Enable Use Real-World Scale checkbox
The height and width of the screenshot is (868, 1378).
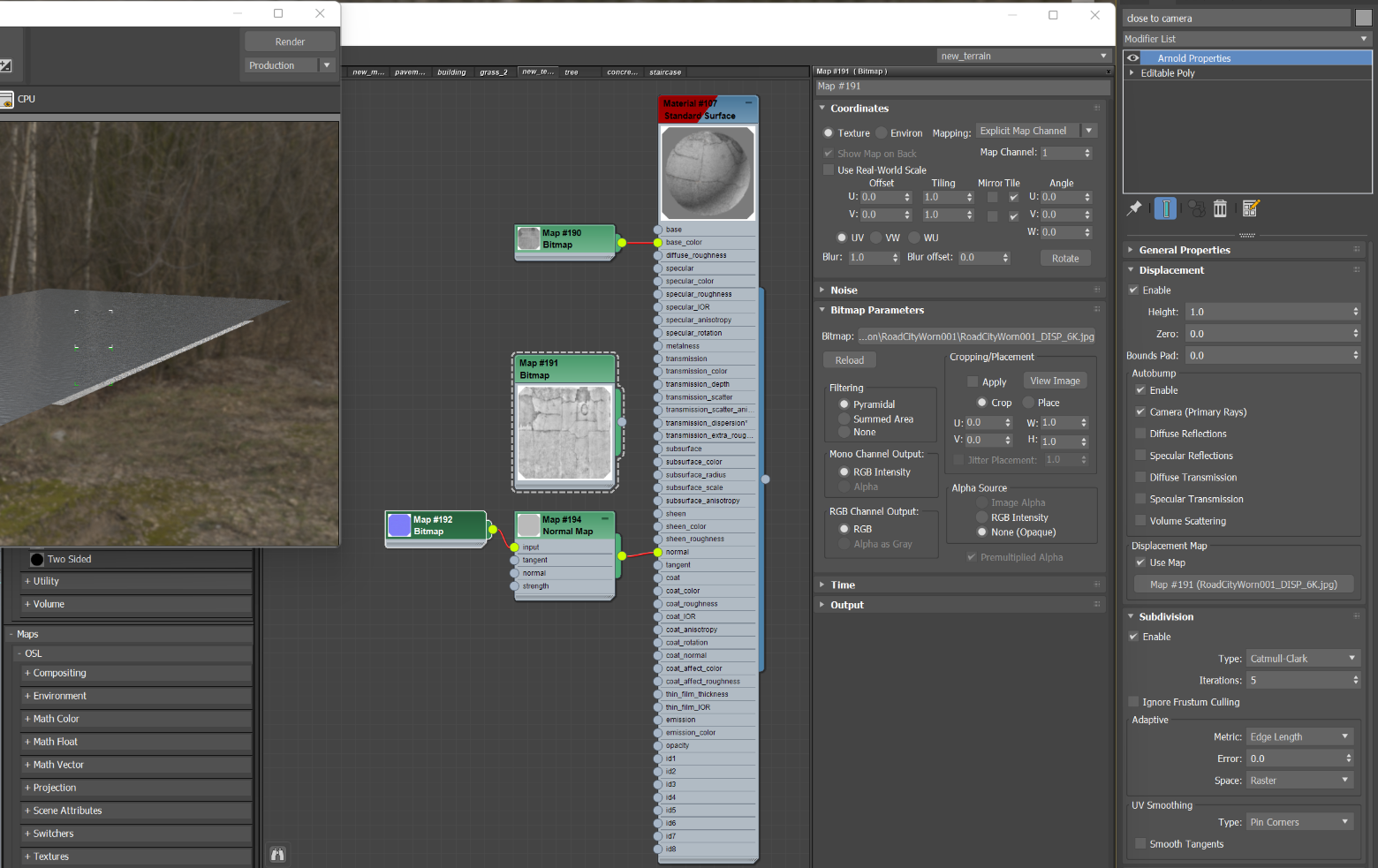pyautogui.click(x=829, y=170)
